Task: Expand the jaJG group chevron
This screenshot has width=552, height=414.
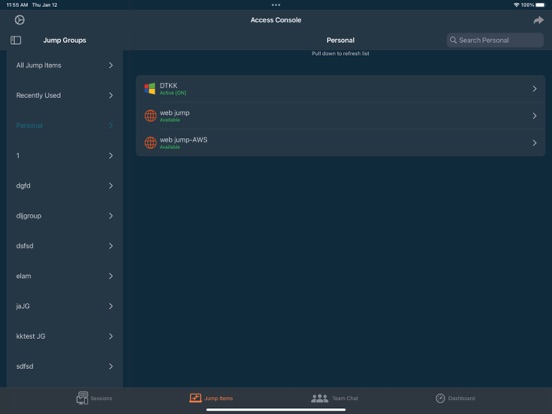Action: click(111, 306)
